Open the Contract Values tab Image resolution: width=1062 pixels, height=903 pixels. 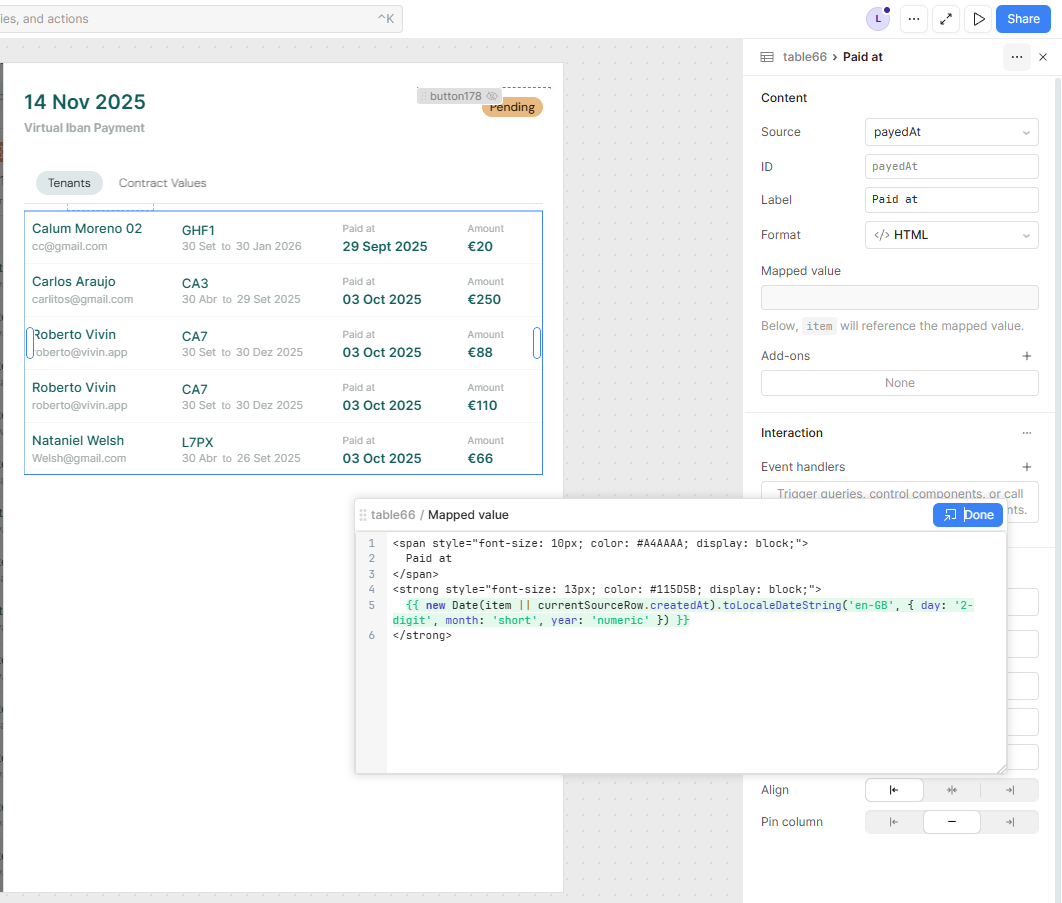[162, 183]
